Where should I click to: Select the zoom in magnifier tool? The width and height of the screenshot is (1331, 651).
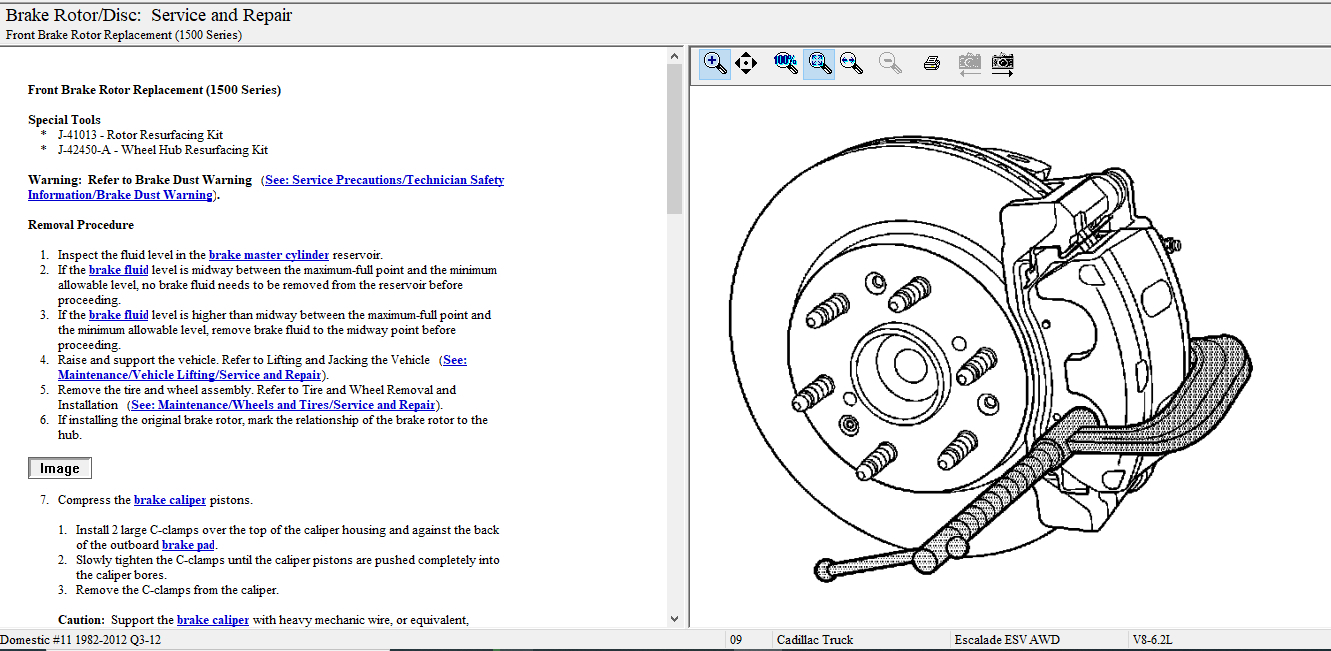pyautogui.click(x=714, y=63)
